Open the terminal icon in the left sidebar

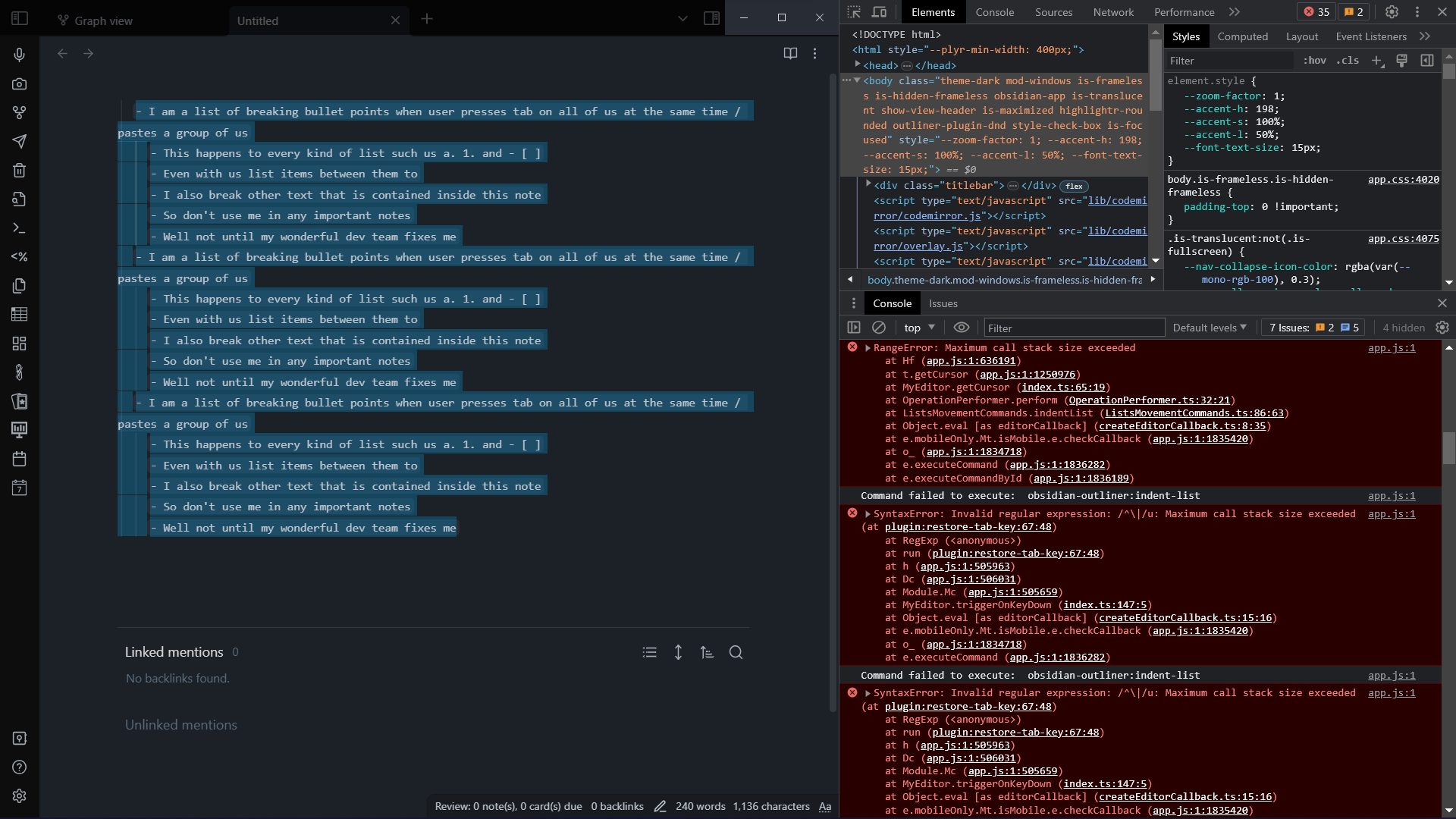[20, 227]
